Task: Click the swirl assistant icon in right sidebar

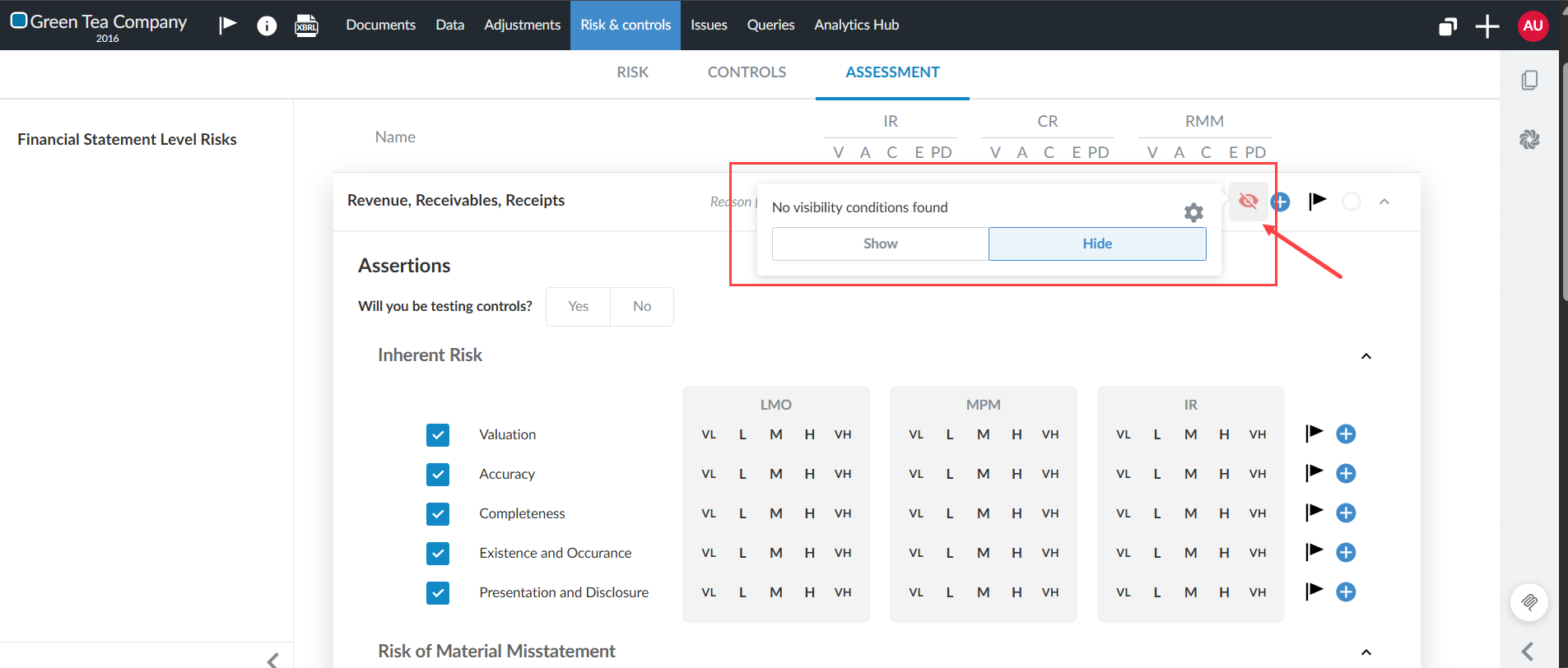Action: point(1529,139)
